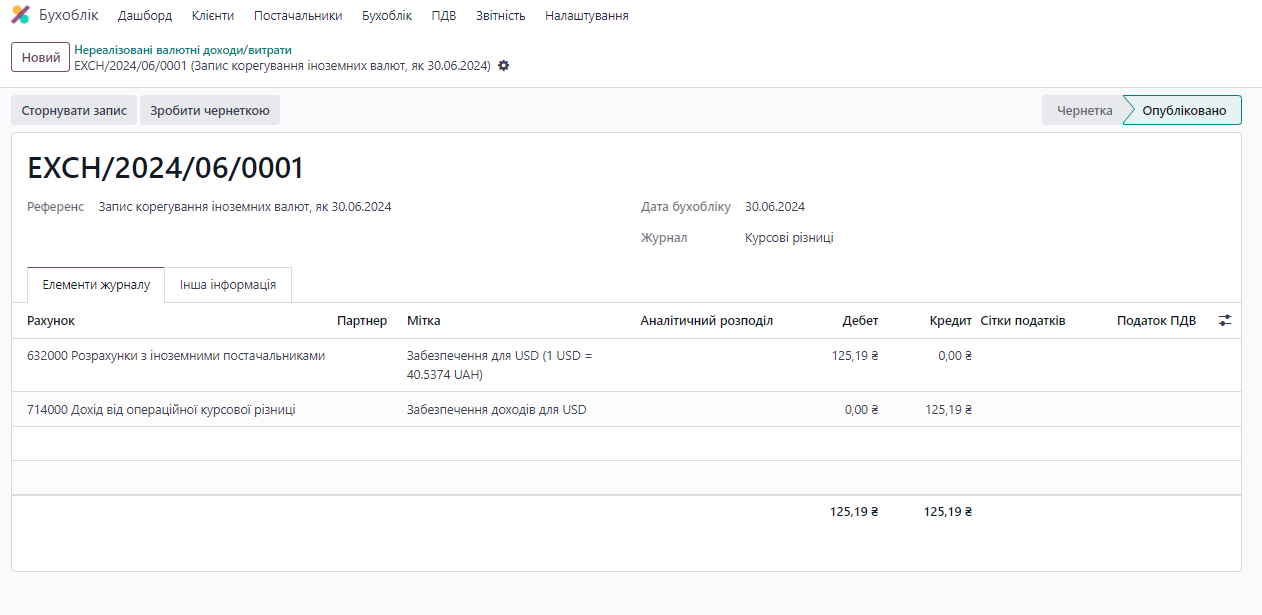Click the Опубліковано status stage

pos(1184,110)
